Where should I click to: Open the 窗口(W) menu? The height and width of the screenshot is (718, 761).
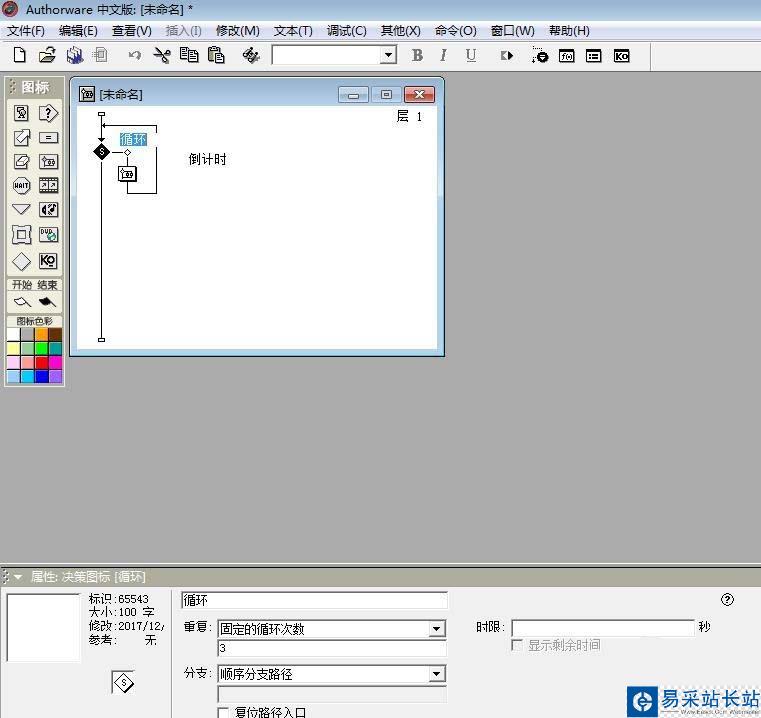click(x=512, y=31)
